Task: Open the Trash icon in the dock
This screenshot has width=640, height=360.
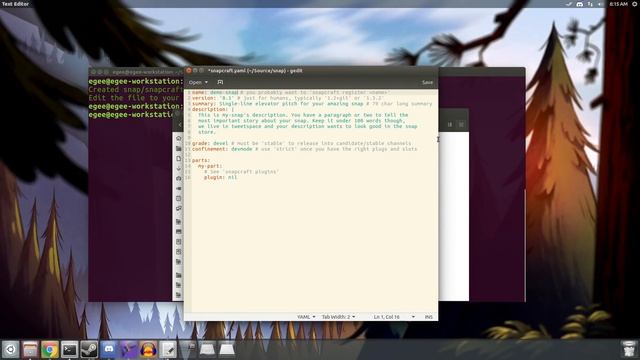Action: 629,349
